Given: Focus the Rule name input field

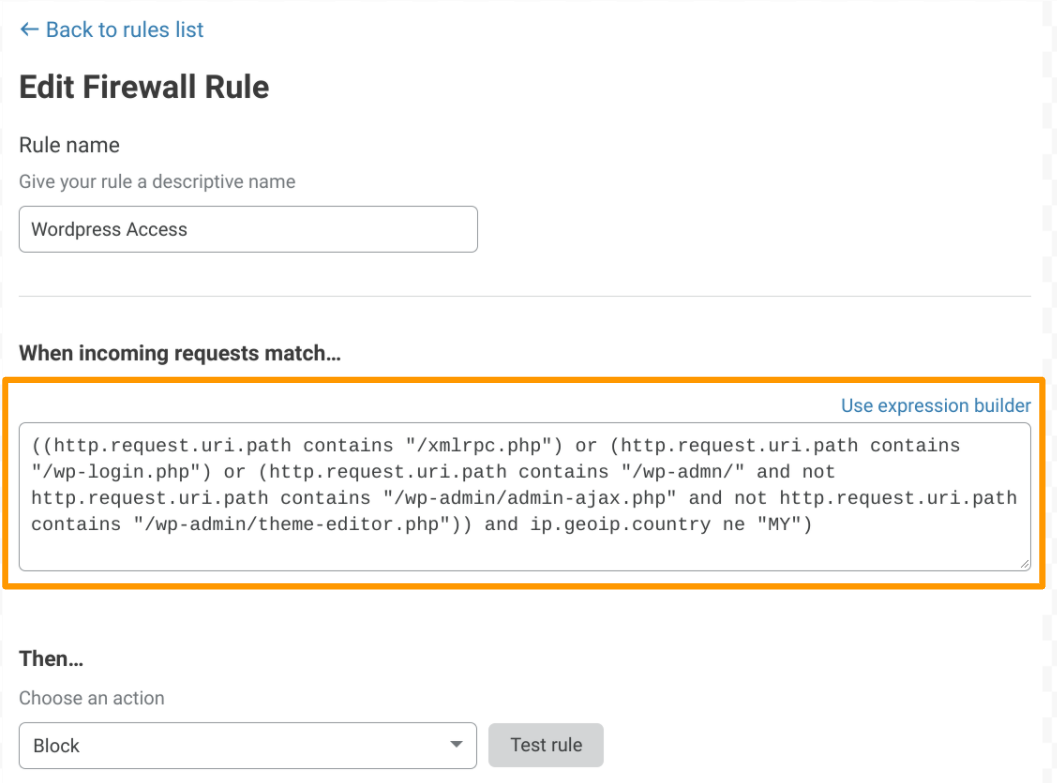Looking at the screenshot, I should (x=248, y=229).
